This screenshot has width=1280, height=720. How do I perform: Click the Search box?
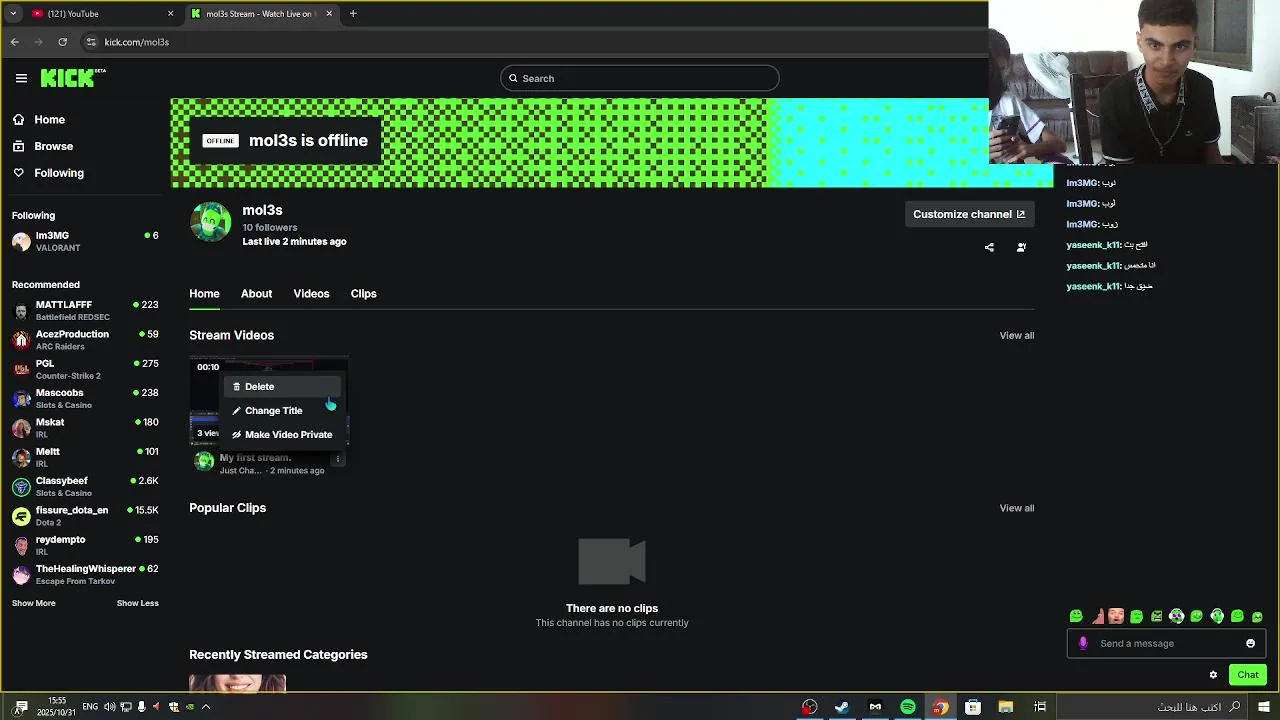coord(639,78)
